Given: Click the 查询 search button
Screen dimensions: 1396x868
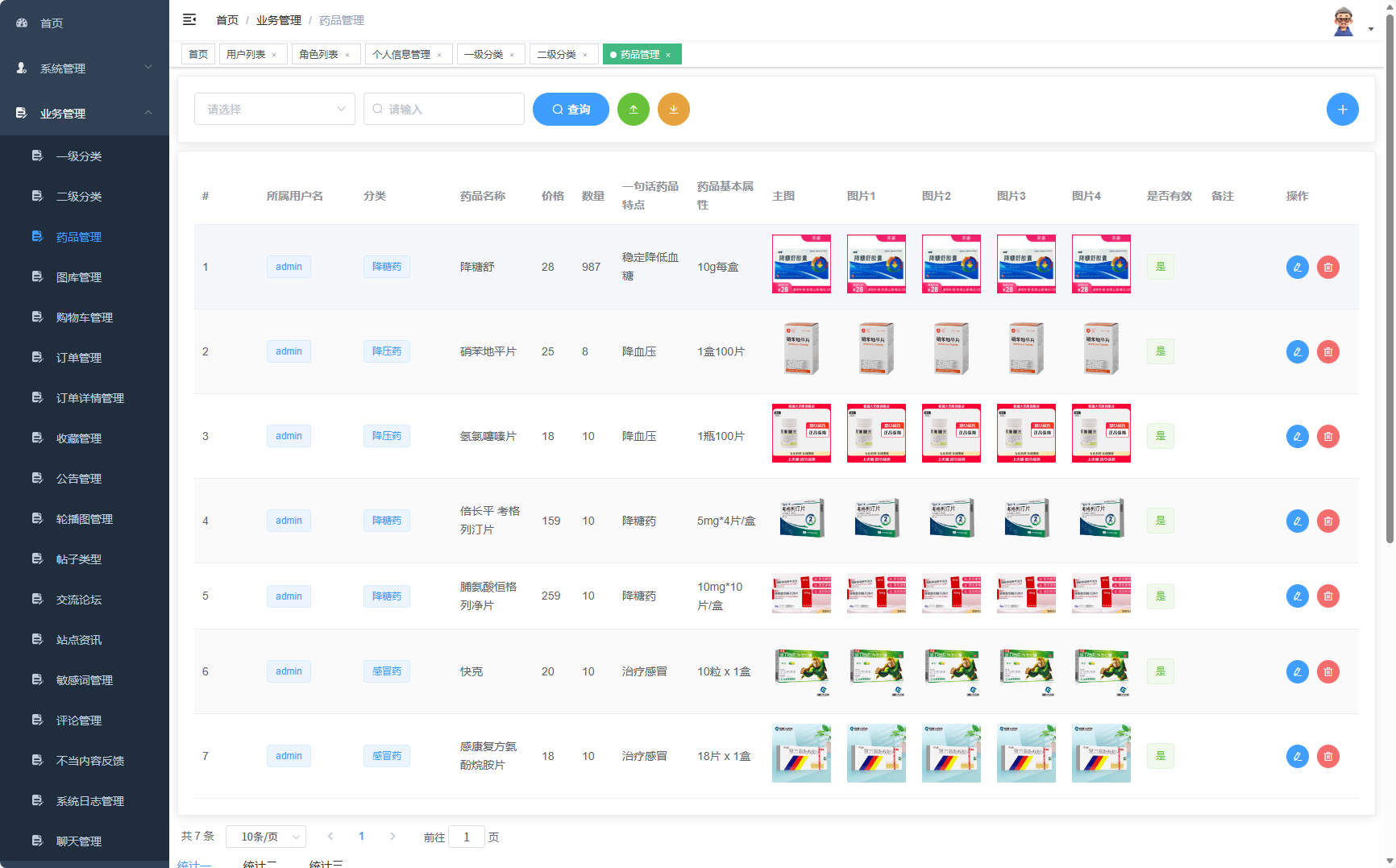Looking at the screenshot, I should pos(571,110).
